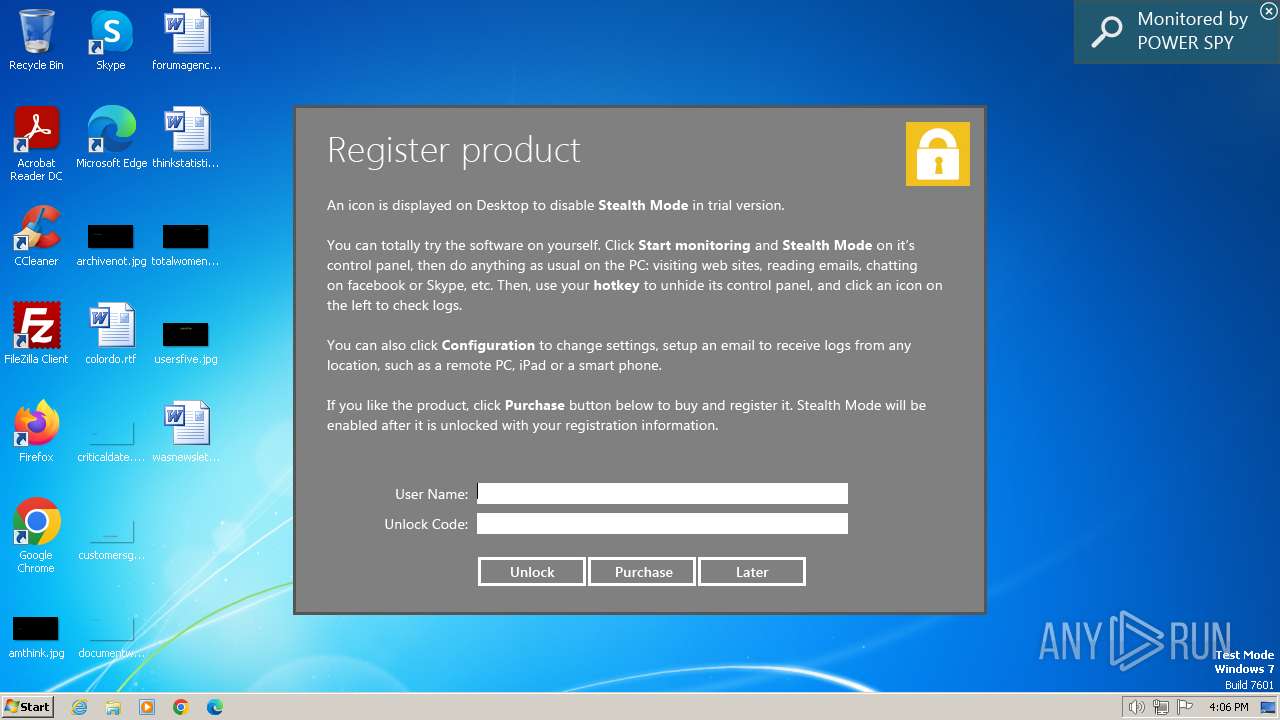Click the Unlock button
Viewport: 1280px width, 720px height.
(x=532, y=572)
